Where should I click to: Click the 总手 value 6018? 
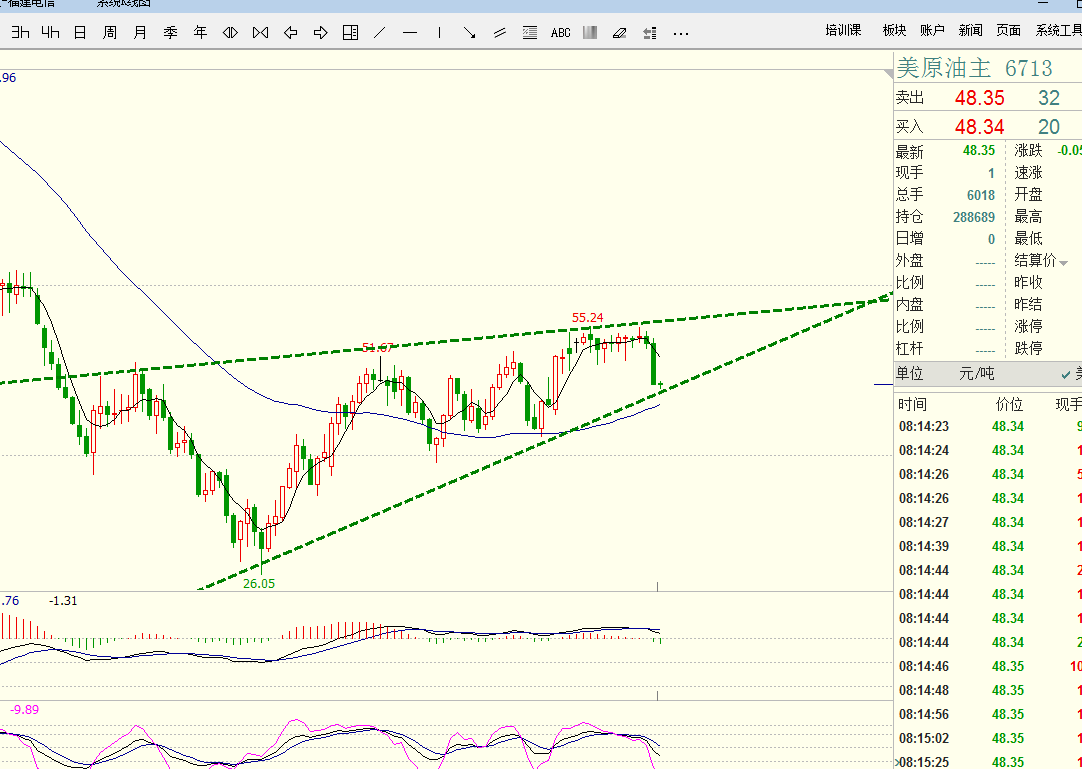coord(981,195)
